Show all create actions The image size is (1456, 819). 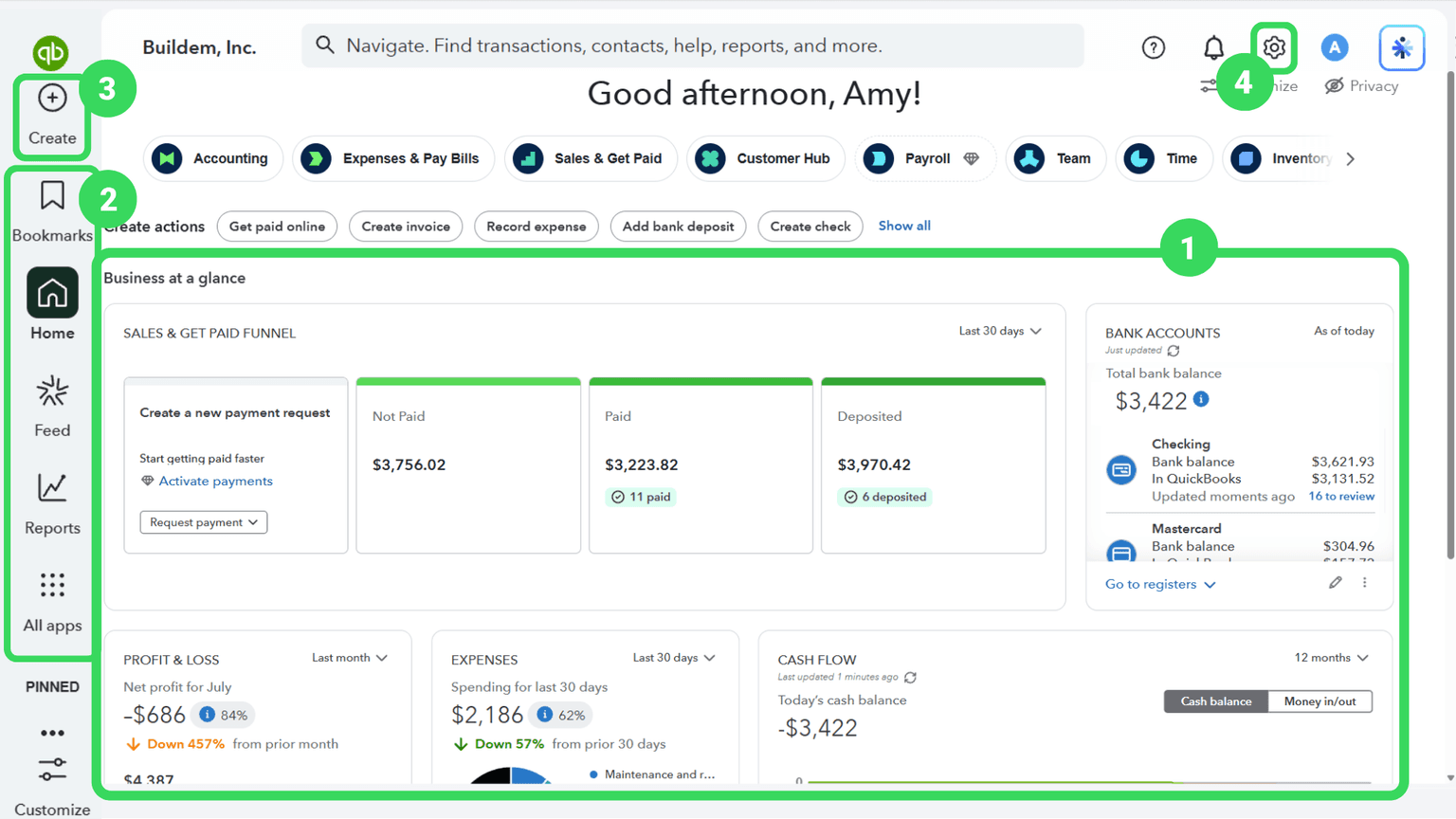coord(904,226)
